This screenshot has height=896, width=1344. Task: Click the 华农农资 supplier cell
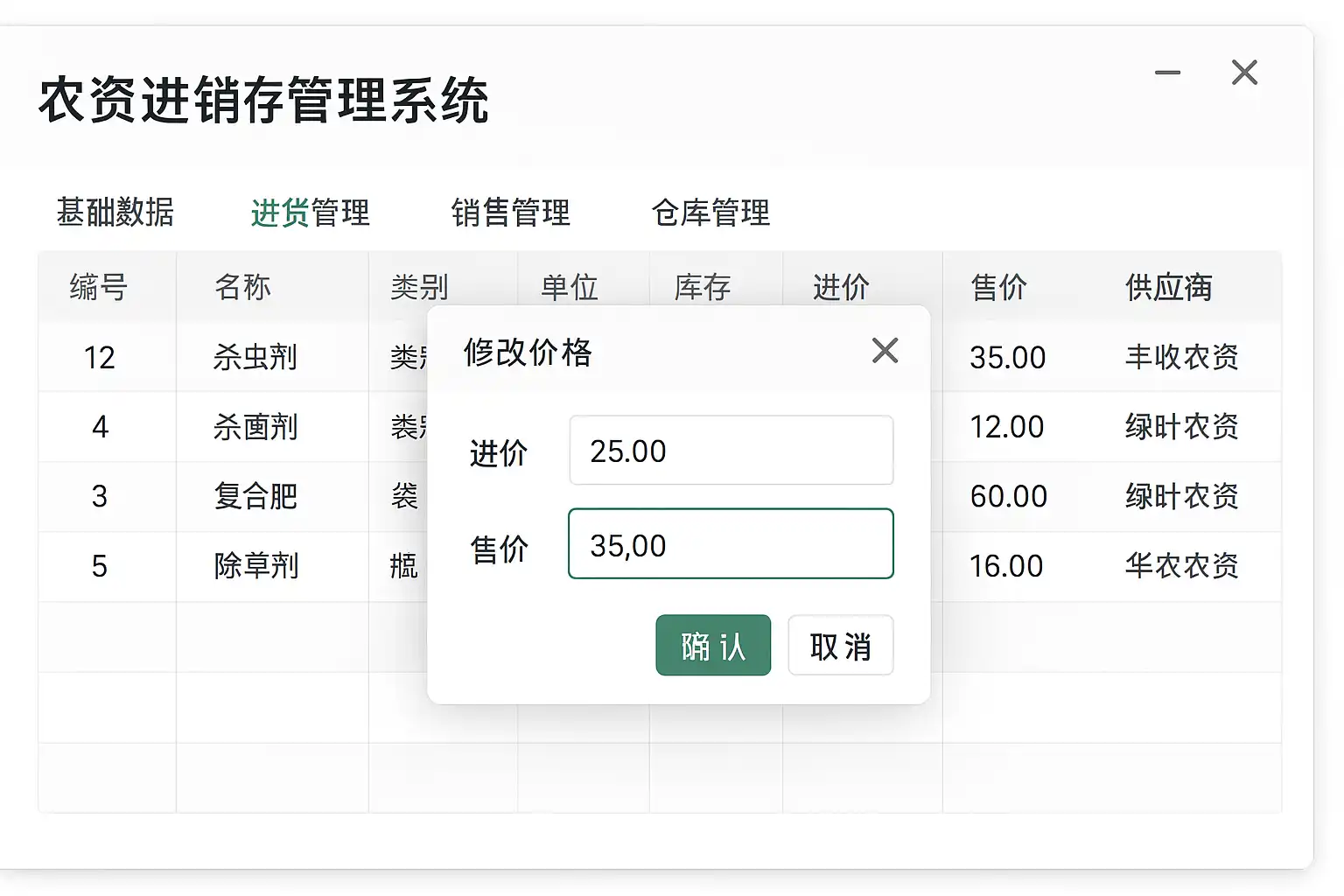(x=1181, y=566)
